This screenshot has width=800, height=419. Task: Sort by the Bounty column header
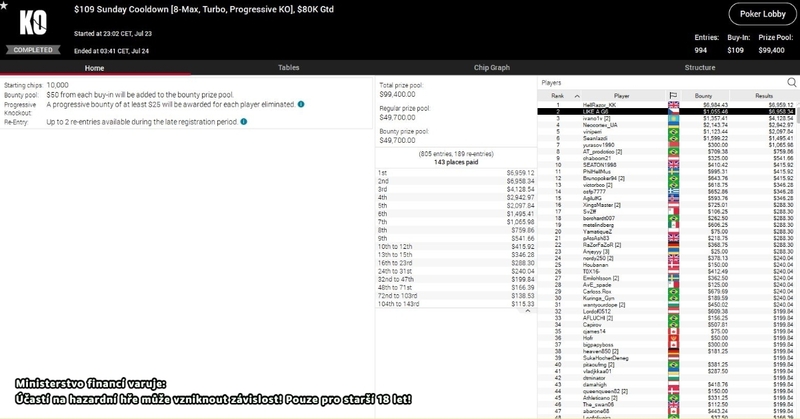tap(703, 95)
